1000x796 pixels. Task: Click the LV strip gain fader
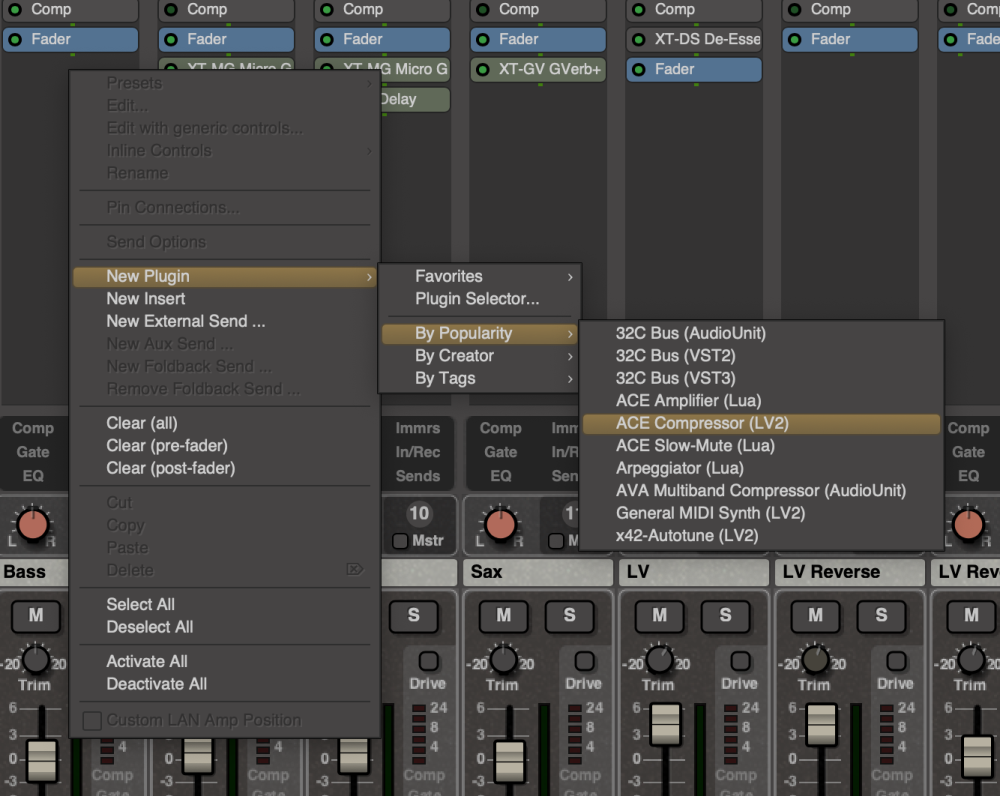[x=666, y=724]
